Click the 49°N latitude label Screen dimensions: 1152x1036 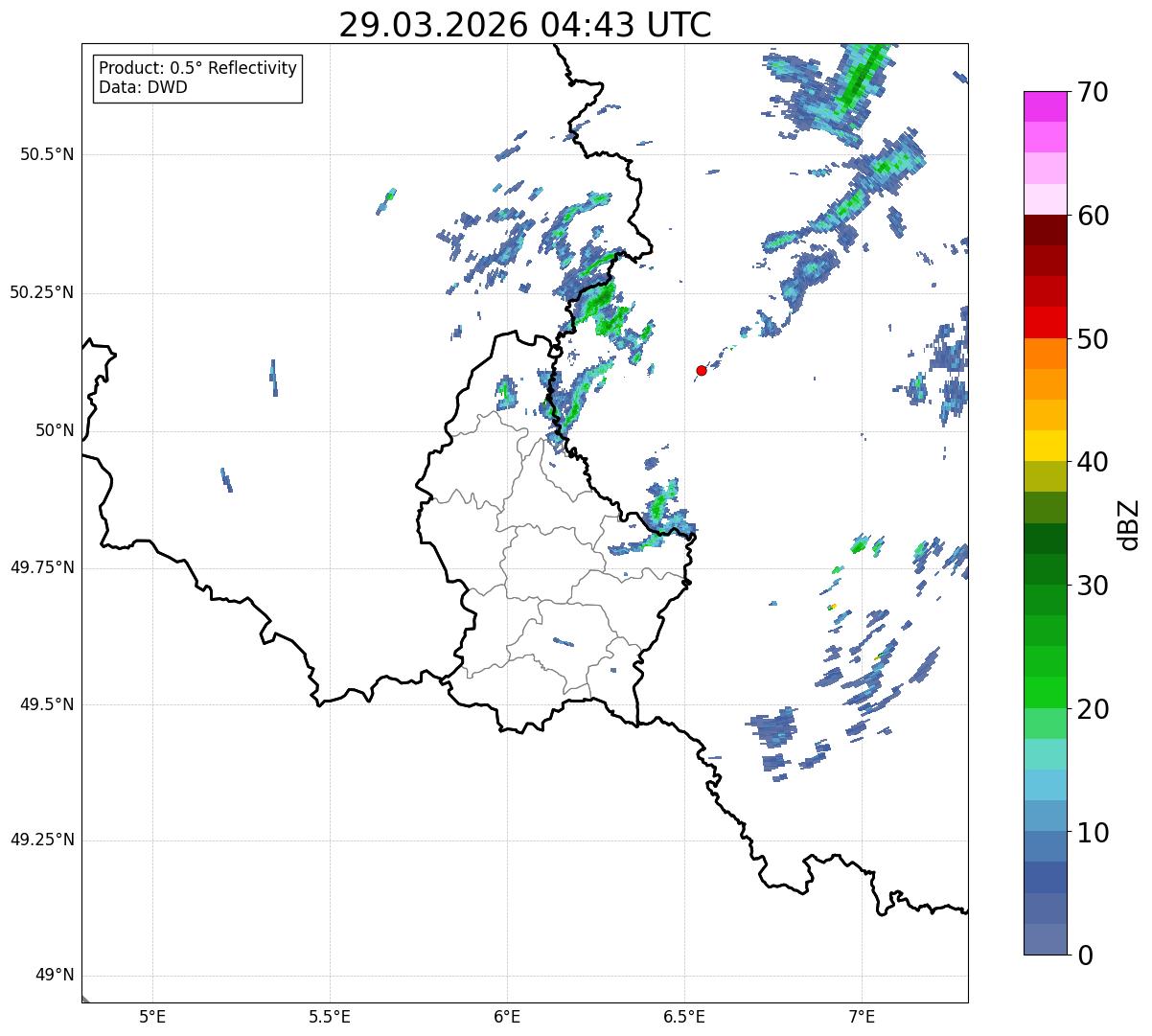55,976
